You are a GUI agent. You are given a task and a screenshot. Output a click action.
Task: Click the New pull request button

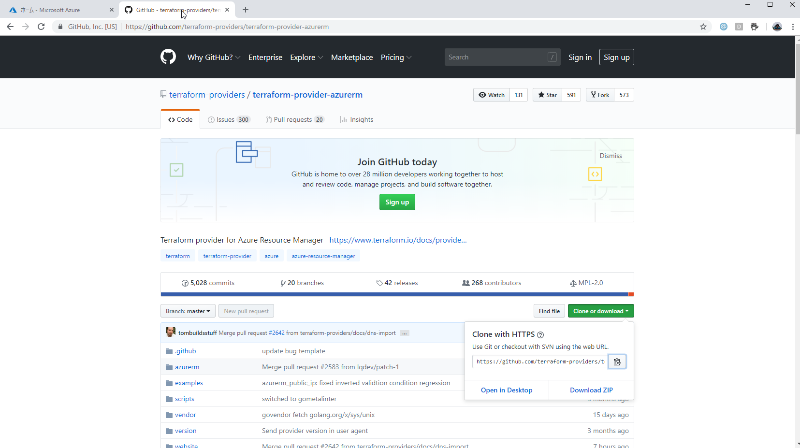(246, 311)
